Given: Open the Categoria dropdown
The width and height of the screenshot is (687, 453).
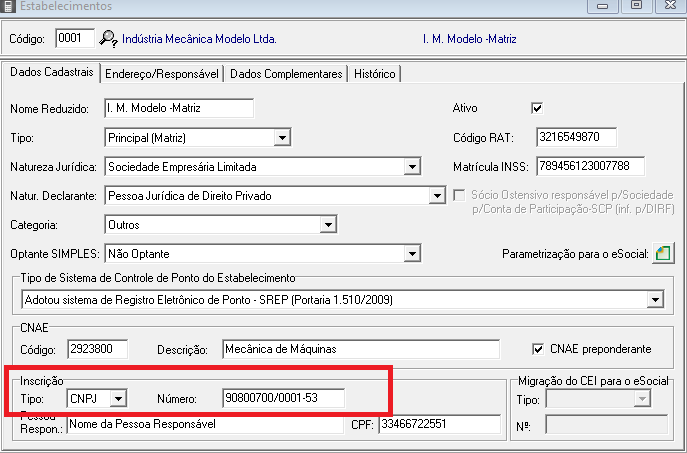Looking at the screenshot, I should [x=326, y=225].
